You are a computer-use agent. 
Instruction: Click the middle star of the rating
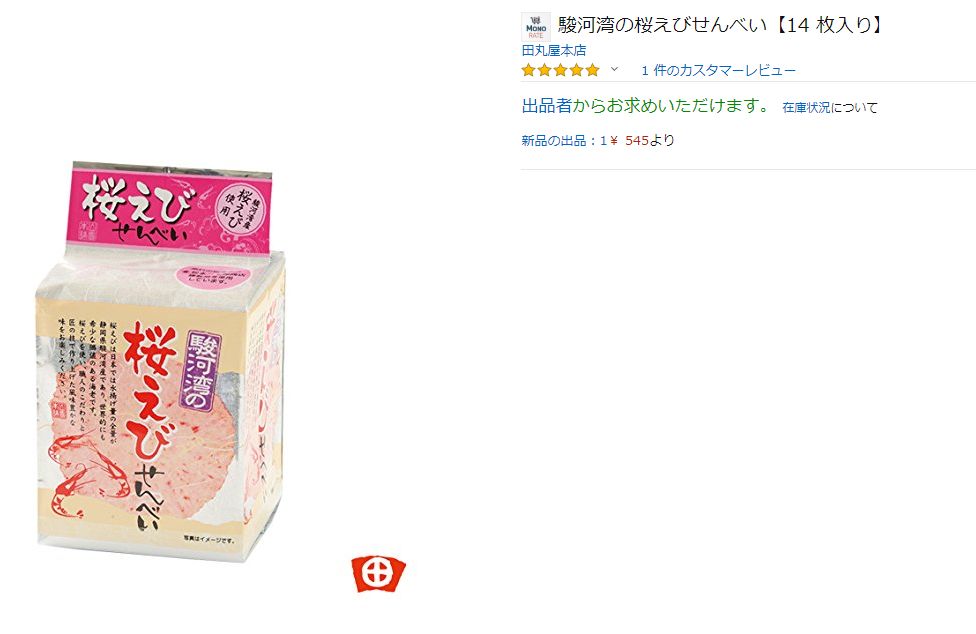click(x=561, y=70)
